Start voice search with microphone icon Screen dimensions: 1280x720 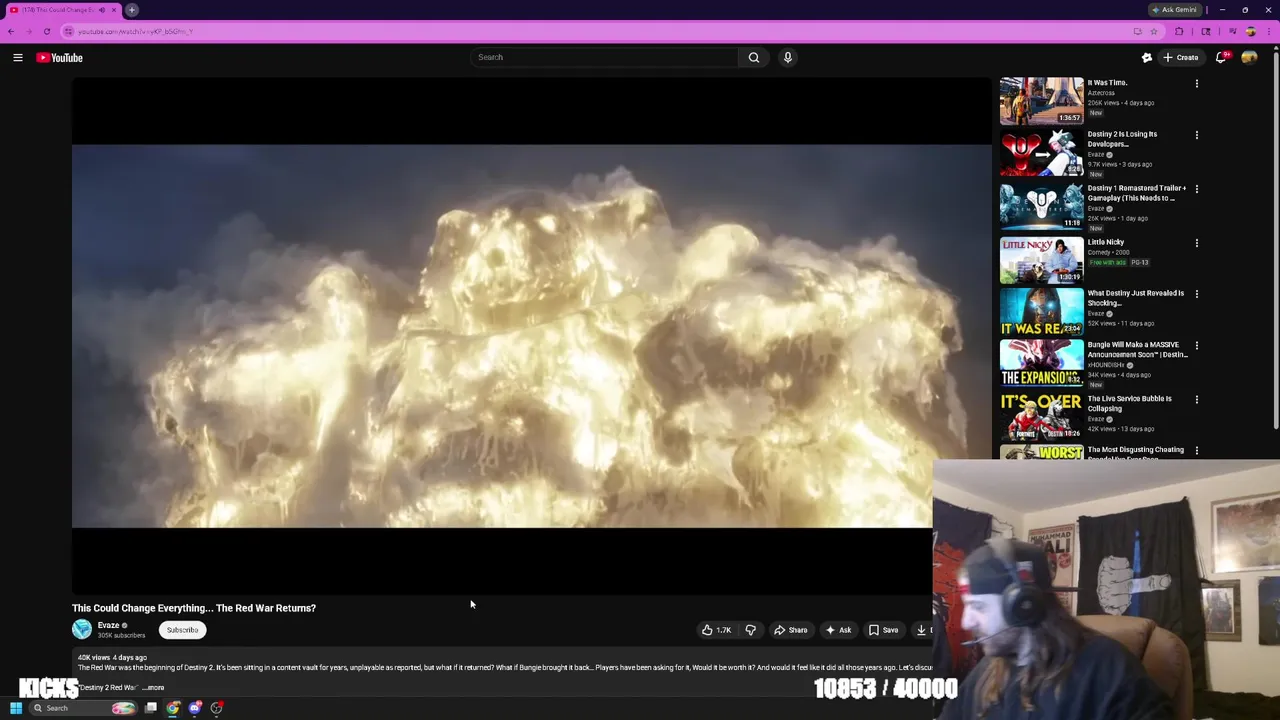pos(788,57)
